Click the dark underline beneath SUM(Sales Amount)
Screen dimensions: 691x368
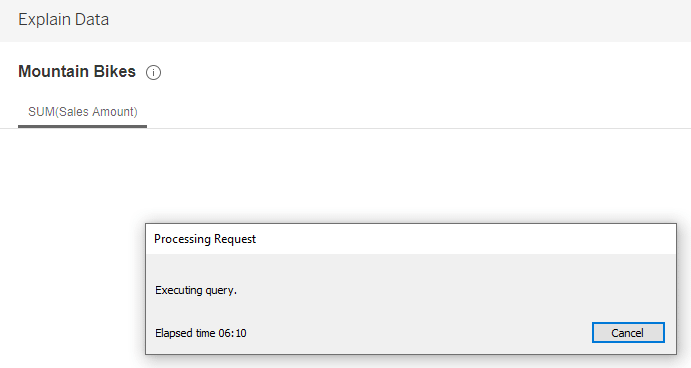[x=82, y=126]
